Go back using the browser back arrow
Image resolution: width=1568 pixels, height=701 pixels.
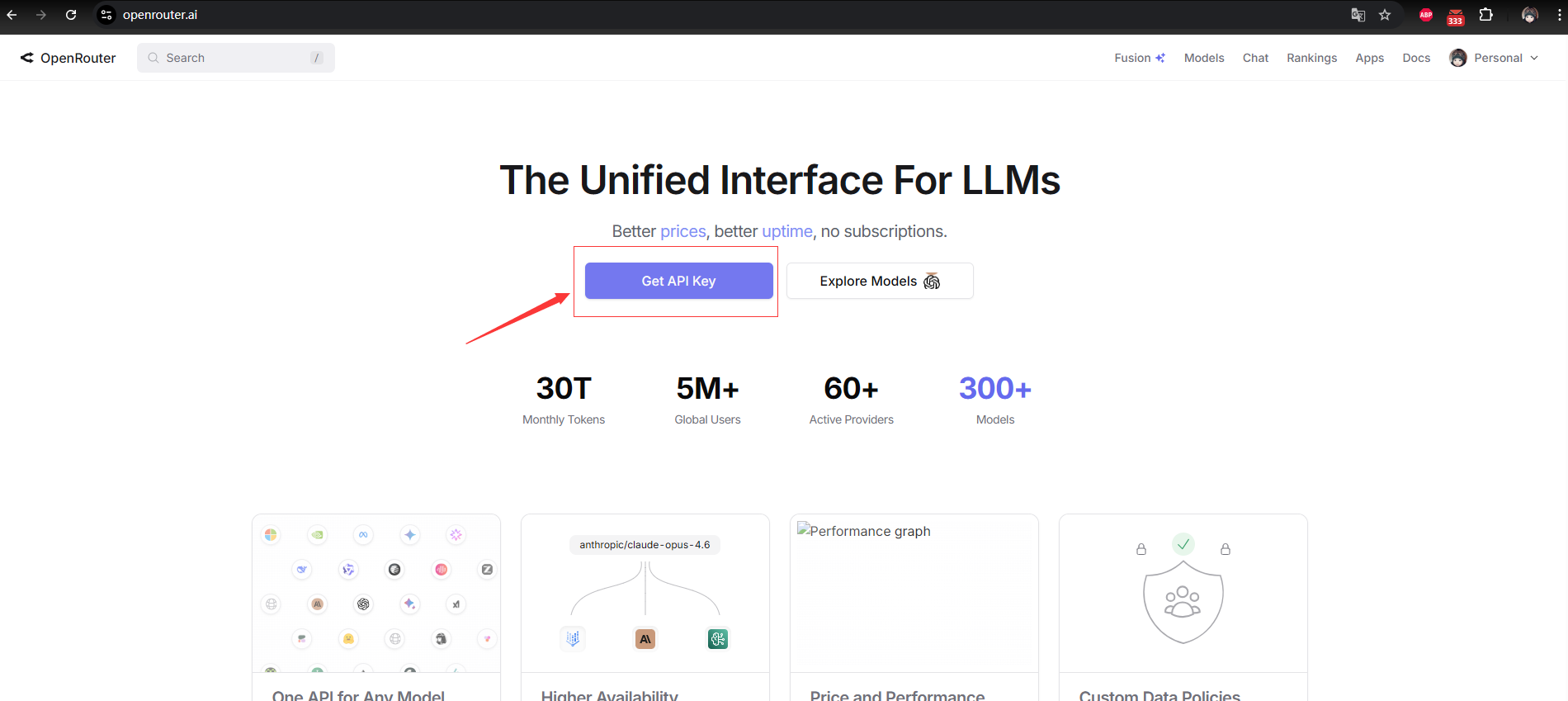[12, 15]
